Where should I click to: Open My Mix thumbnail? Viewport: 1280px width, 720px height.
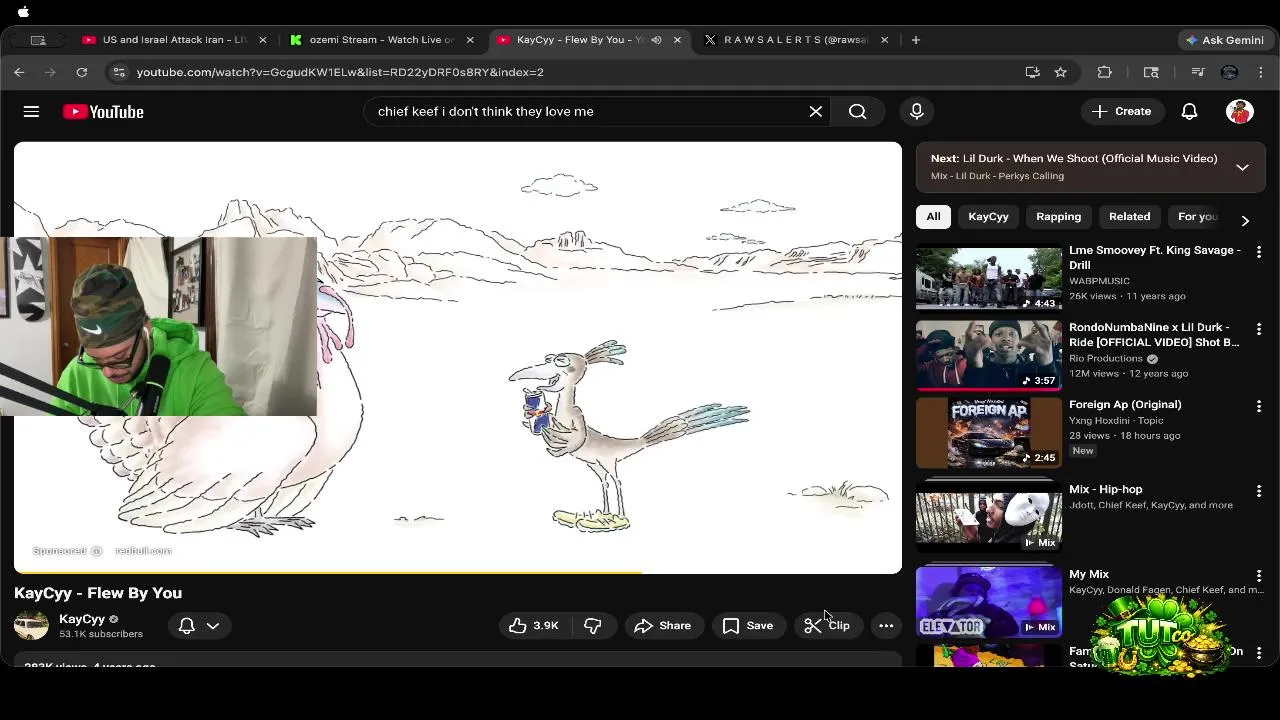(989, 601)
